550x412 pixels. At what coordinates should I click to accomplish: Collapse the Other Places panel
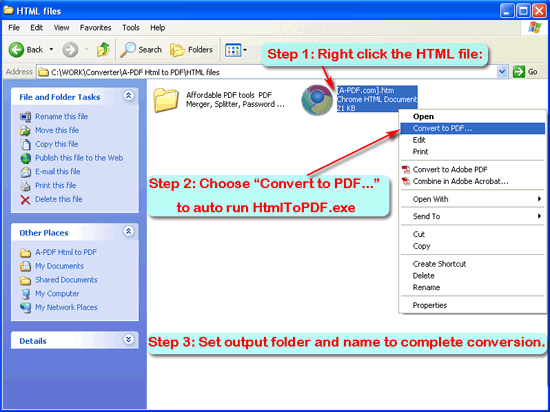pos(129,231)
